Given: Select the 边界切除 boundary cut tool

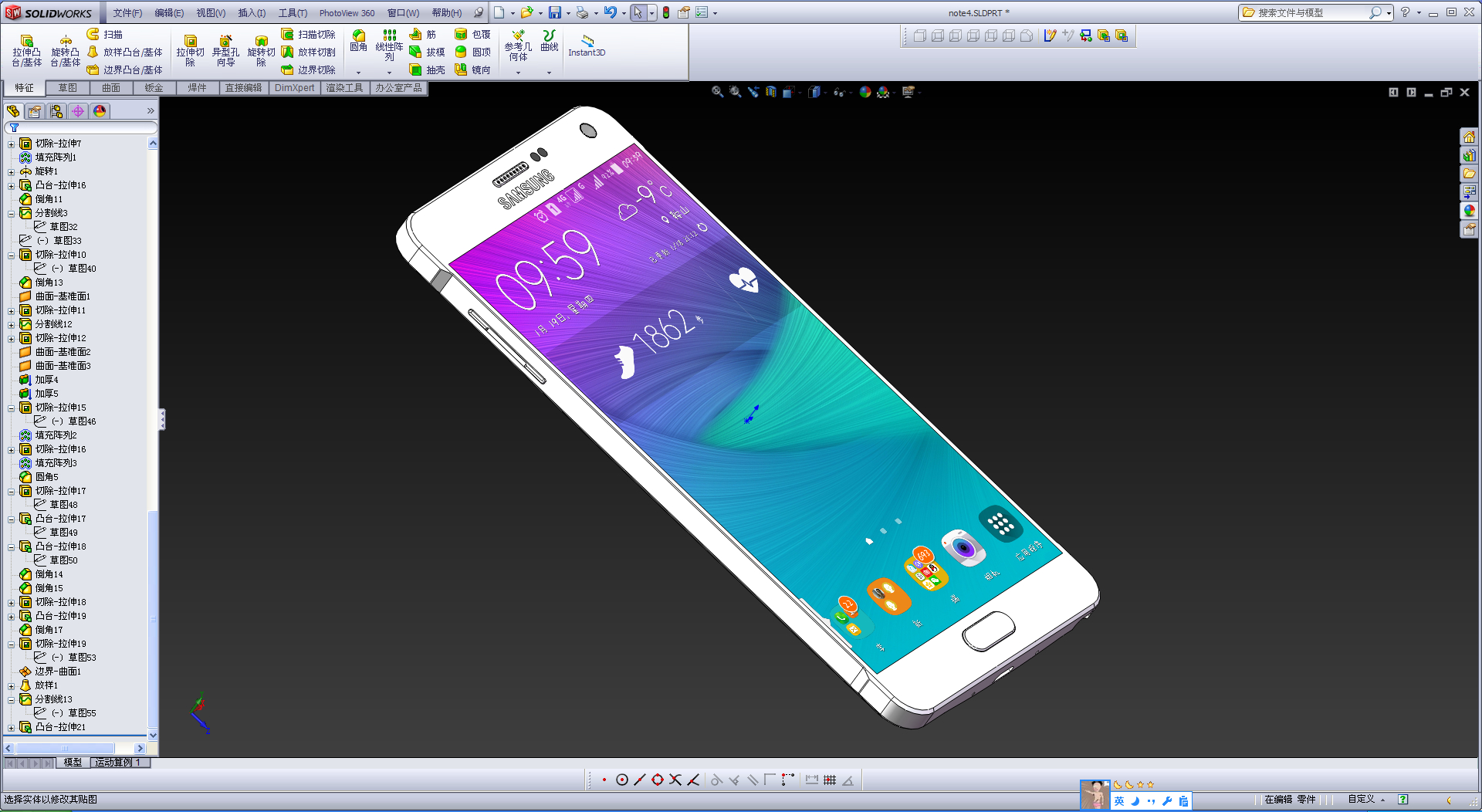Looking at the screenshot, I should click(308, 69).
